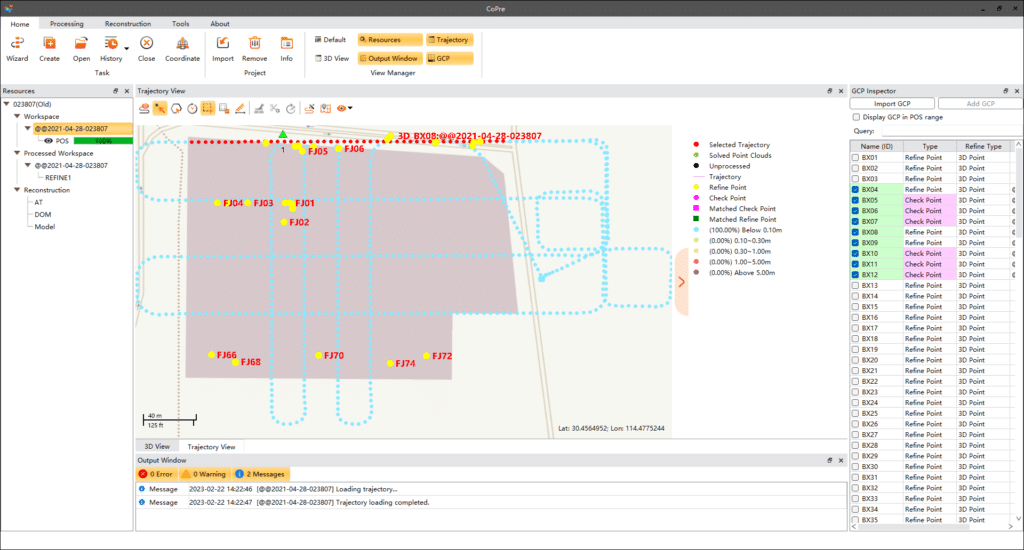Uncheck the BX08 control point checkbox
The height and width of the screenshot is (550, 1024).
coord(855,232)
